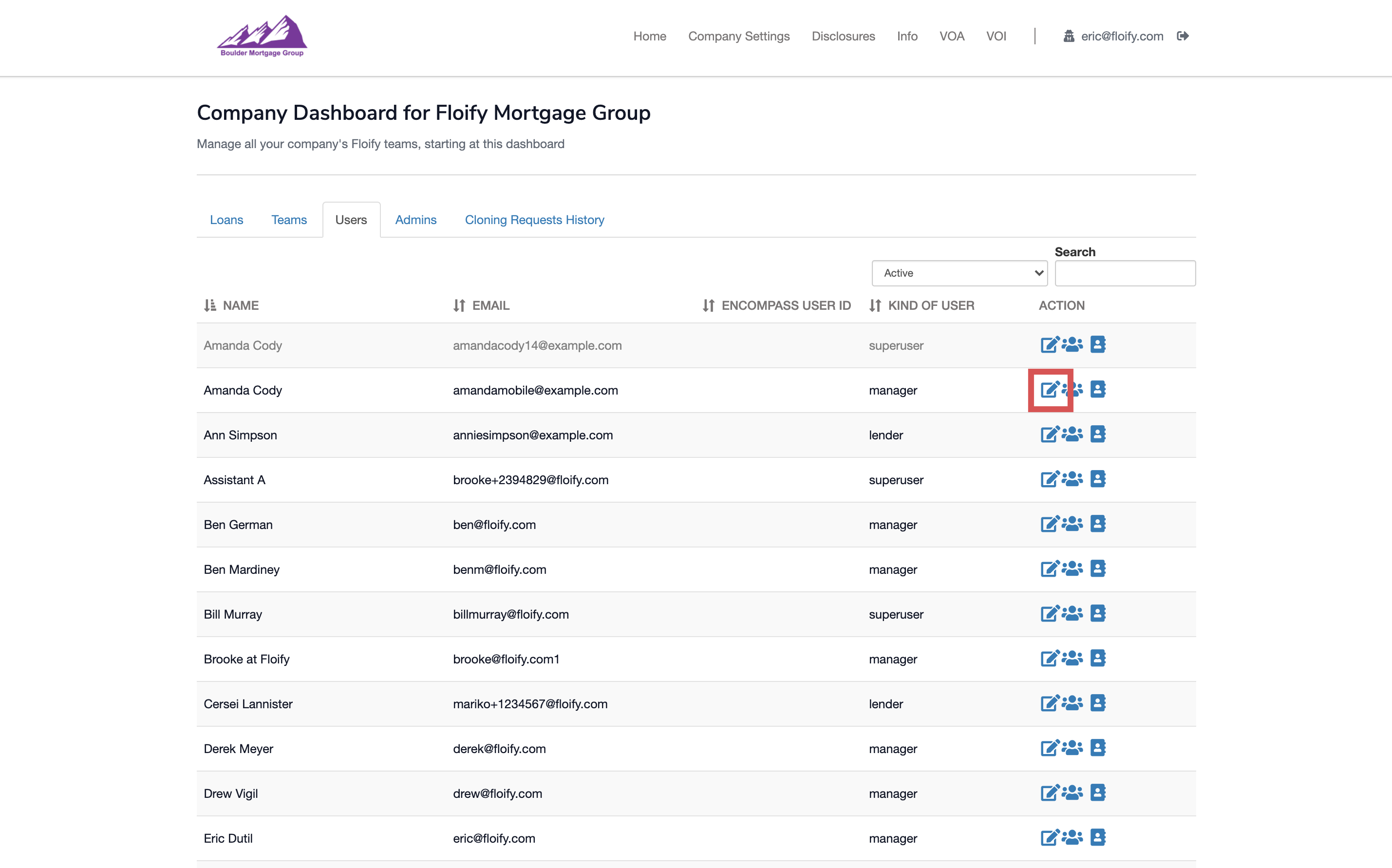Switch to the Teams tab
This screenshot has height=868, width=1392.
(x=289, y=220)
